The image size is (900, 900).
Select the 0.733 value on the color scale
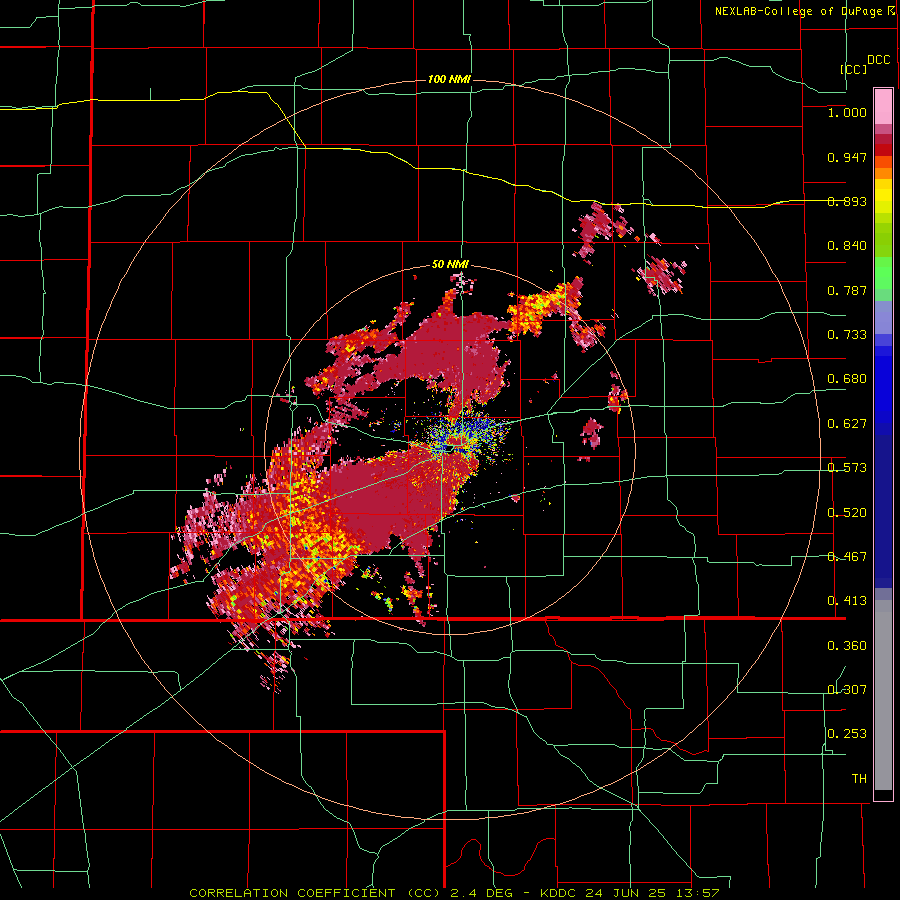(x=847, y=335)
